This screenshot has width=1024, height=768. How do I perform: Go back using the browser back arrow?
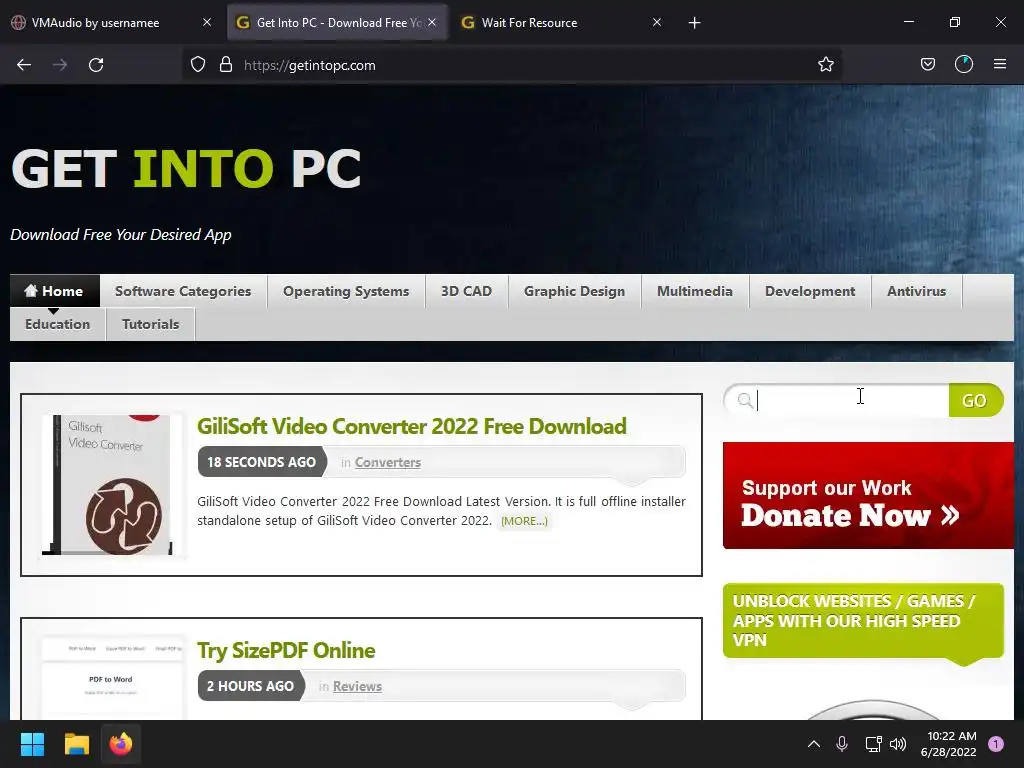[x=24, y=65]
